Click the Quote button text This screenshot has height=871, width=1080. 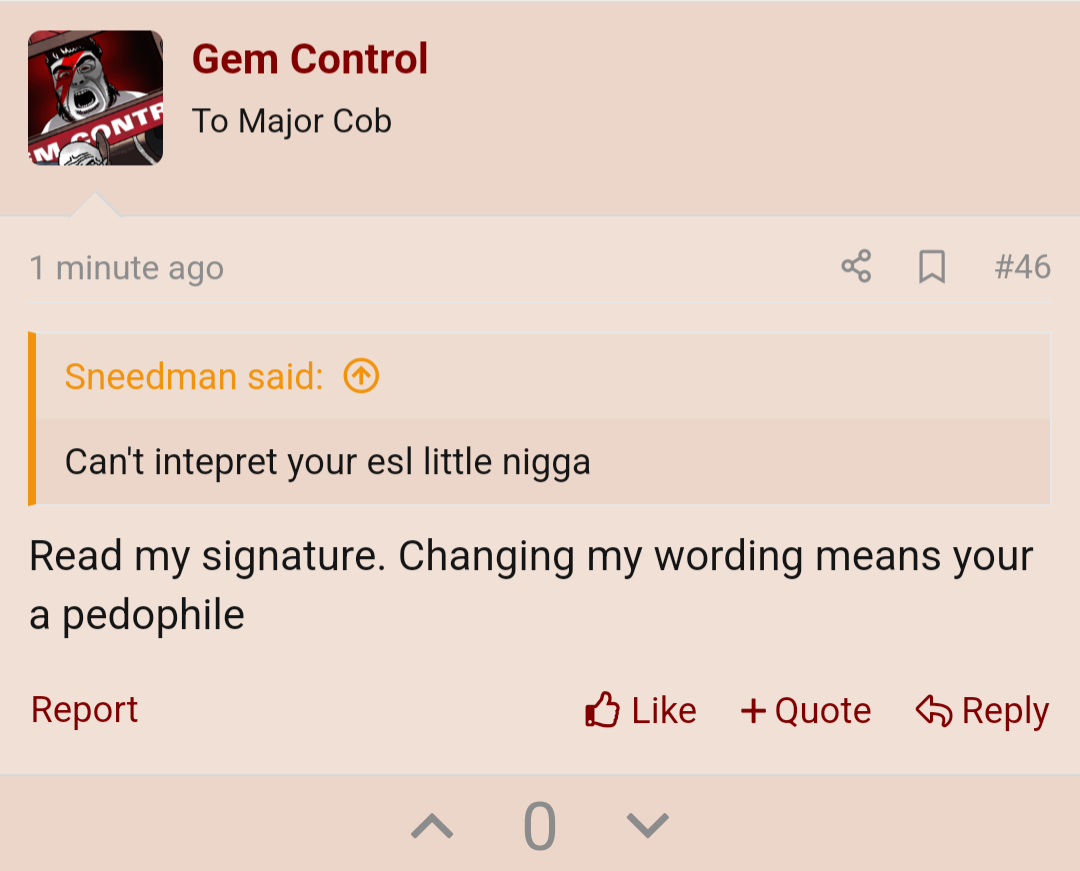pyautogui.click(x=823, y=711)
